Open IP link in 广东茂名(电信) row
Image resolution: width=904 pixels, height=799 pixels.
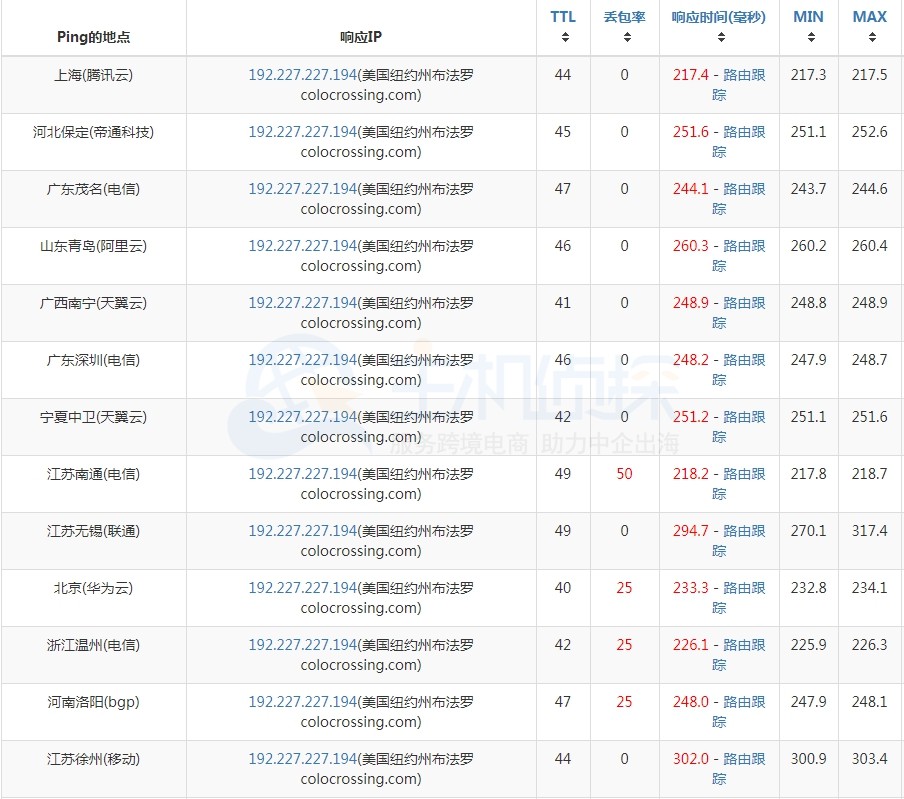pos(303,189)
